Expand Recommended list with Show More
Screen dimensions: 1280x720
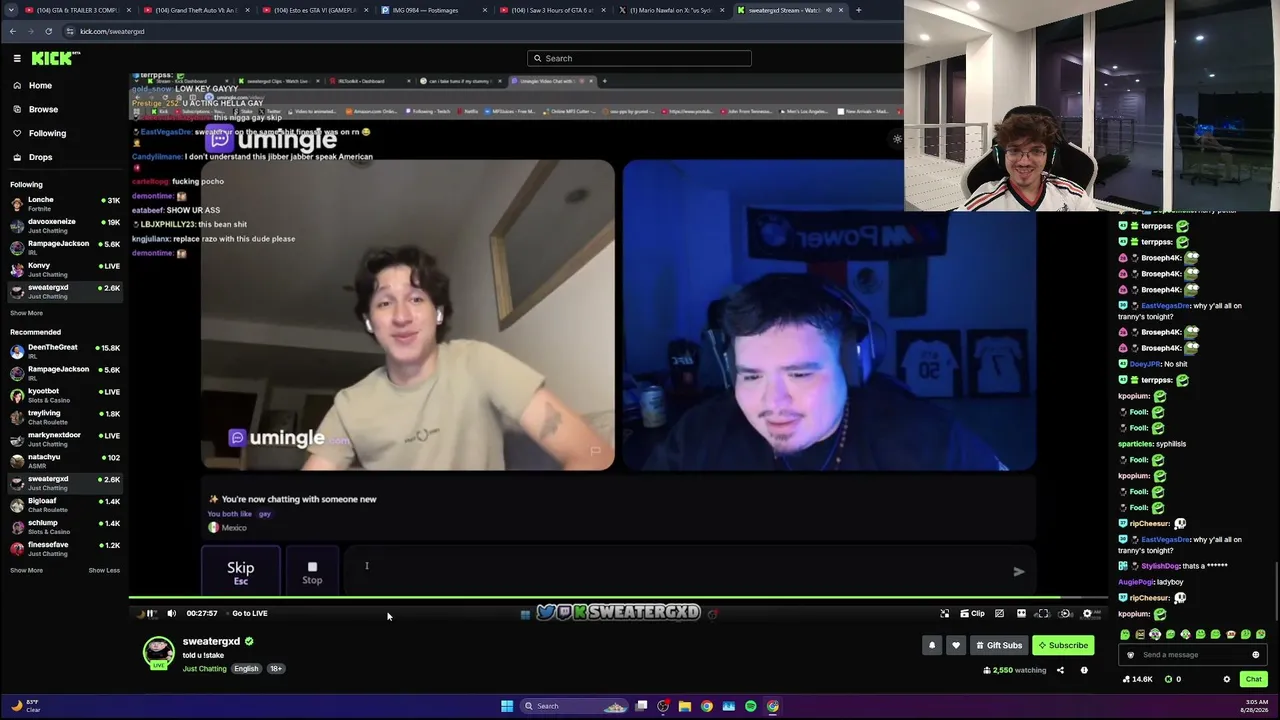tap(27, 570)
